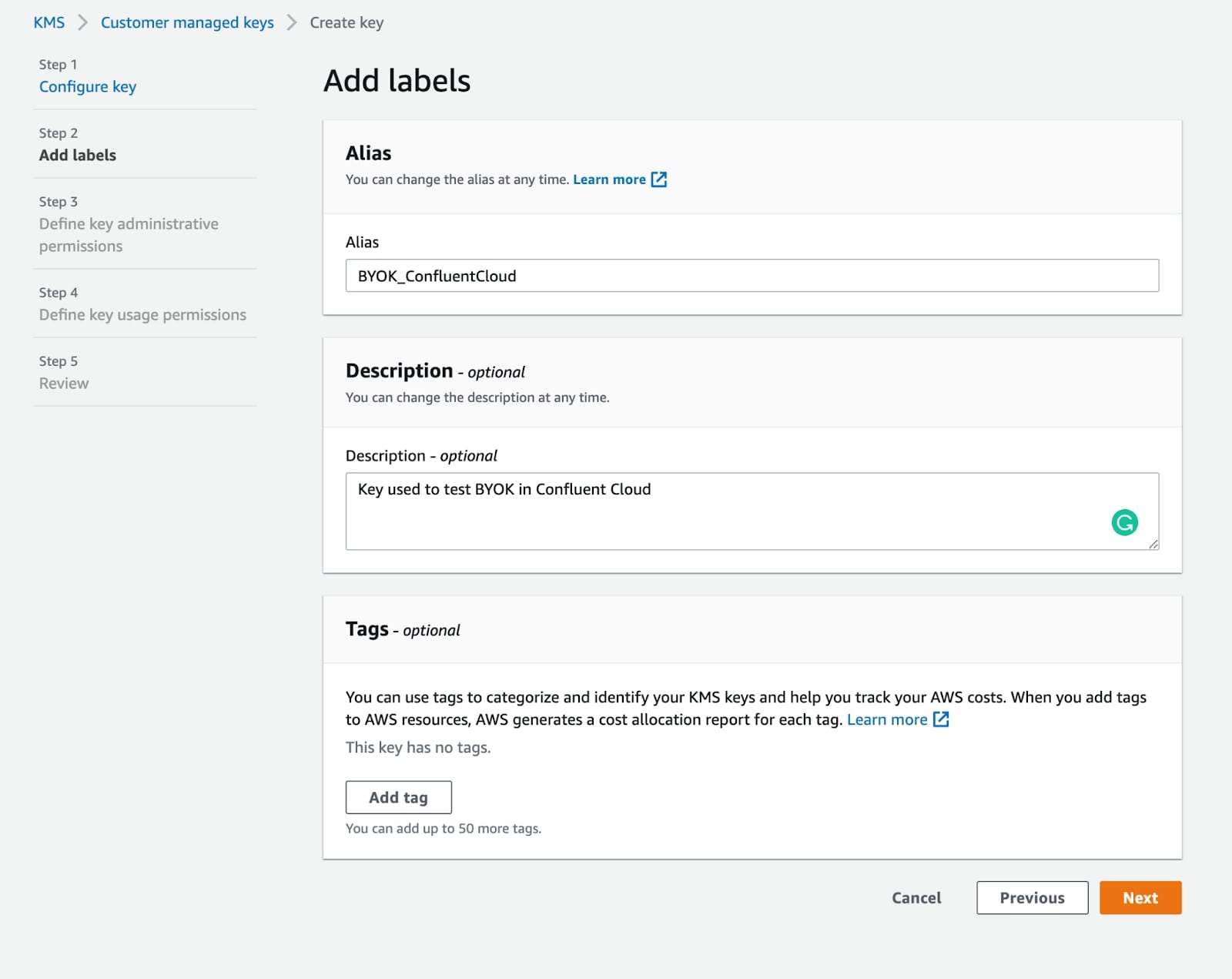Image resolution: width=1232 pixels, height=979 pixels.
Task: Click breadcrumb chevron after KMS
Action: click(x=83, y=23)
